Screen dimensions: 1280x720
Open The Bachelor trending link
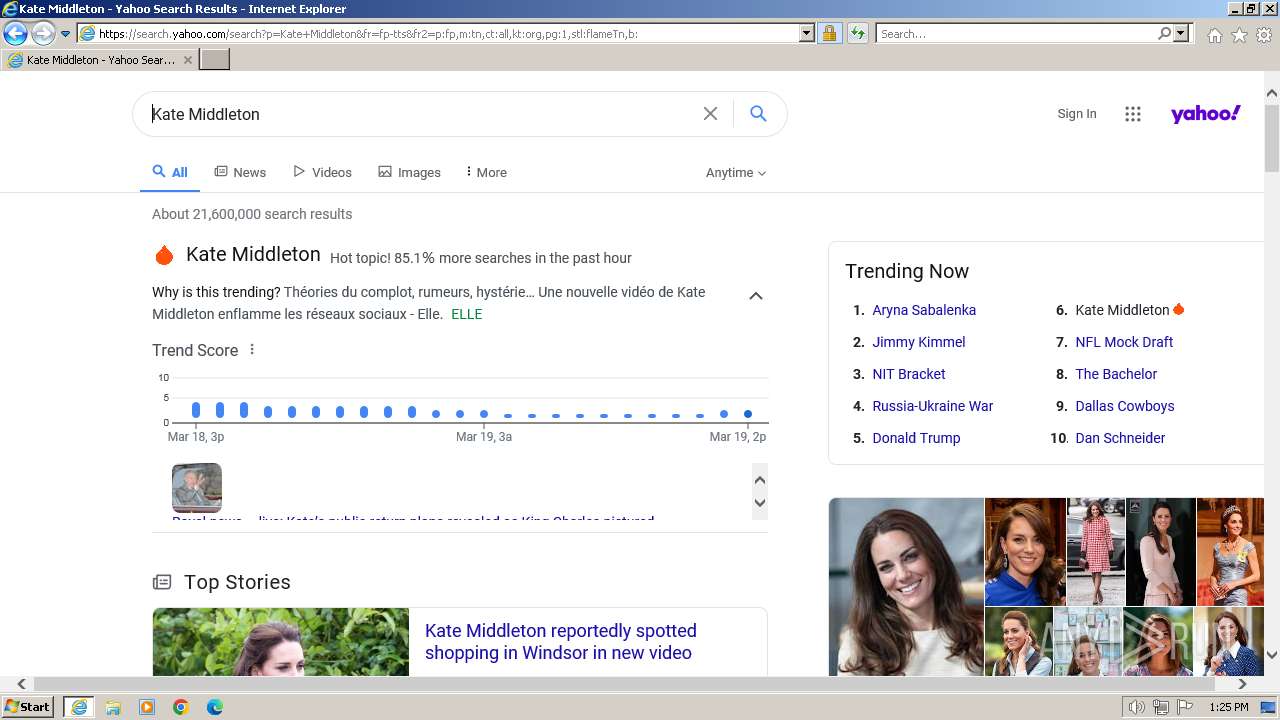pos(1116,374)
